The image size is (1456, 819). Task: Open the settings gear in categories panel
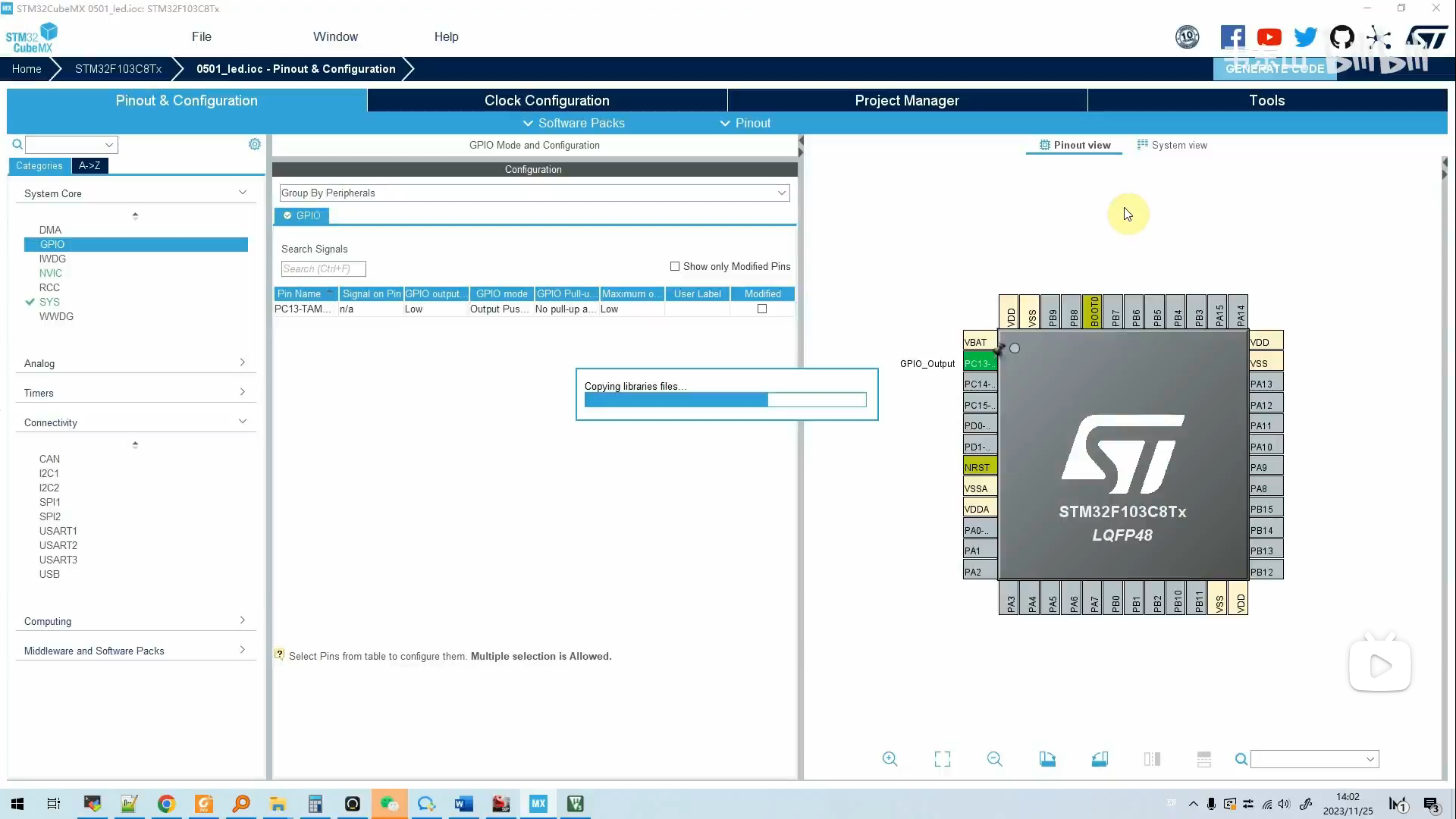click(x=255, y=144)
